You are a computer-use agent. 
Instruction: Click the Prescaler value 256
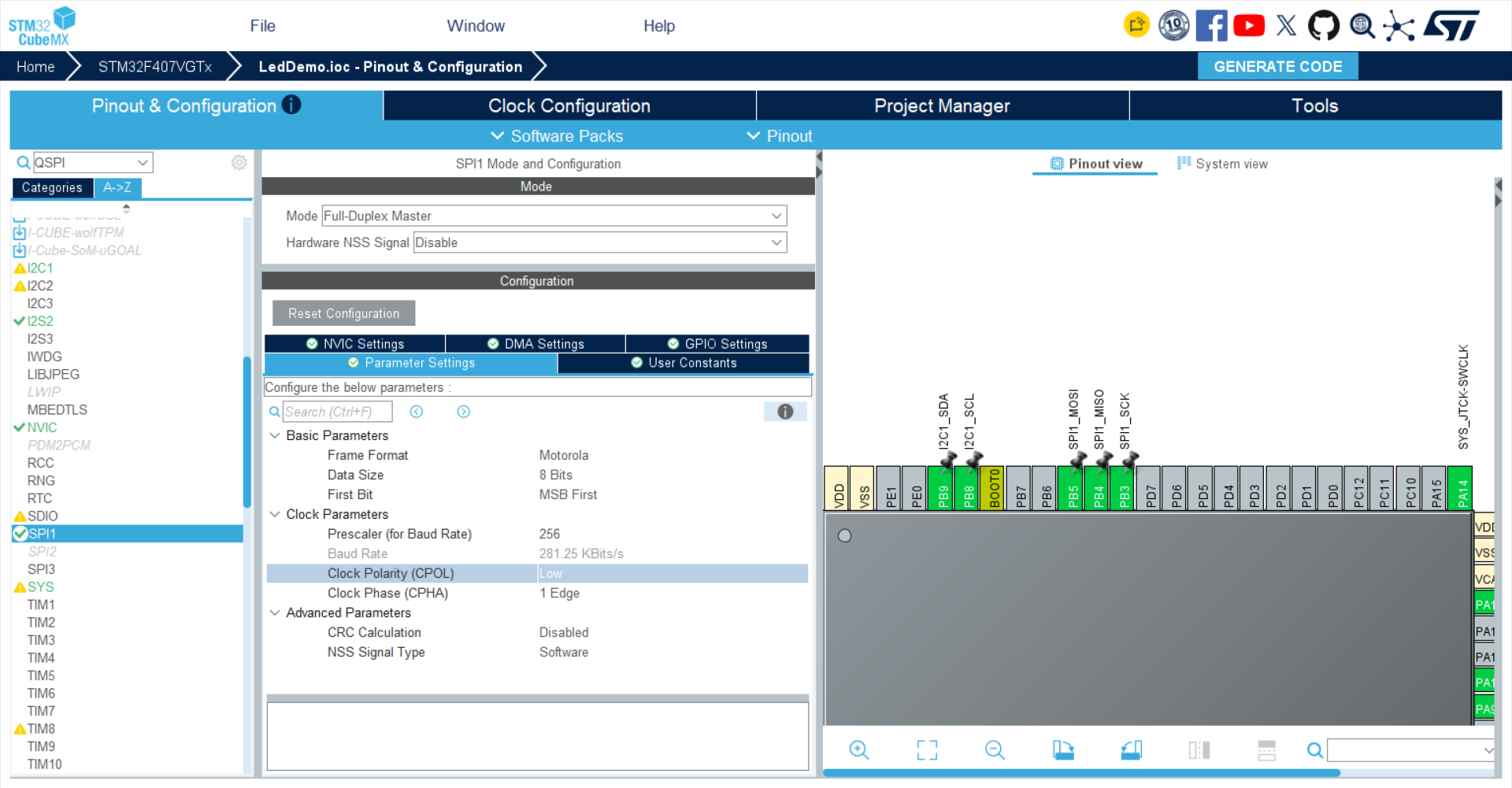tap(550, 534)
